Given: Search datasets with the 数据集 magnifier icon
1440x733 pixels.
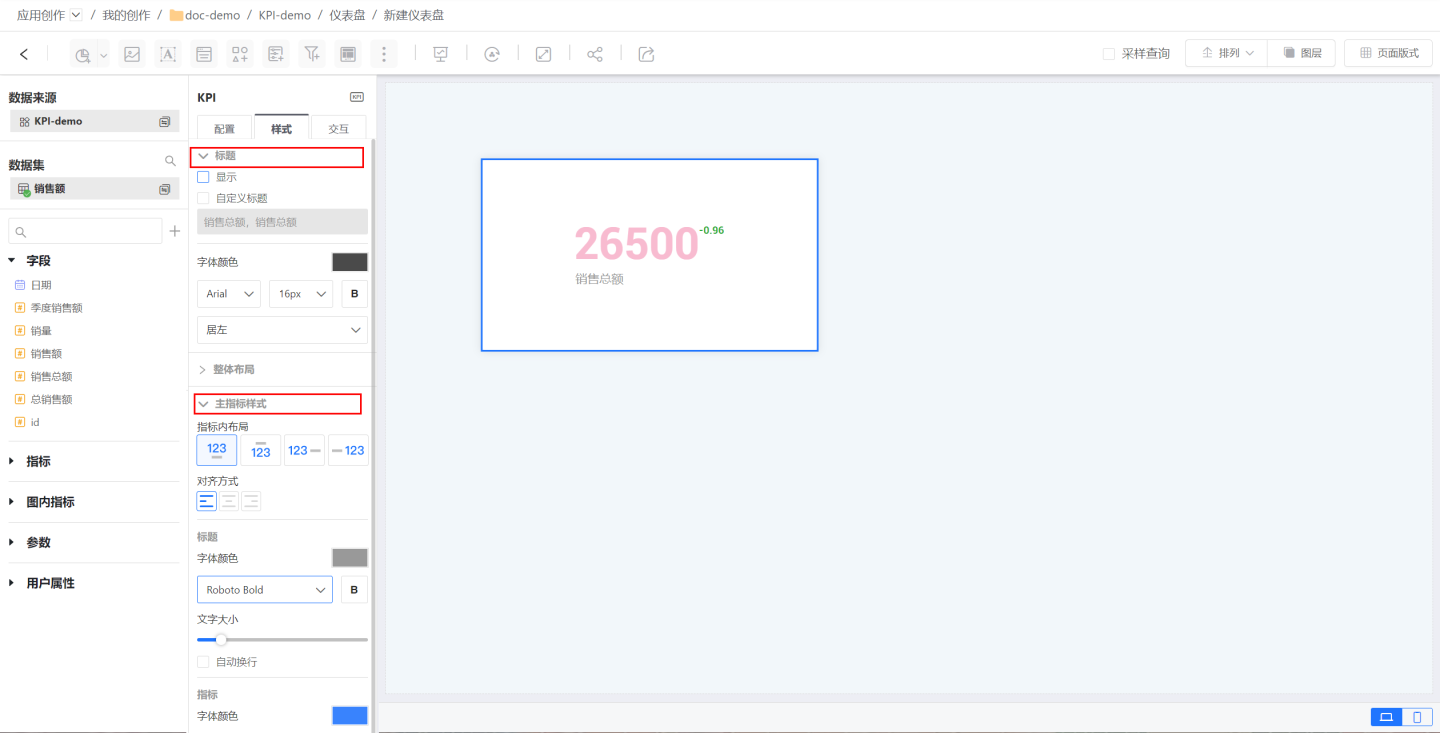Looking at the screenshot, I should pyautogui.click(x=170, y=161).
